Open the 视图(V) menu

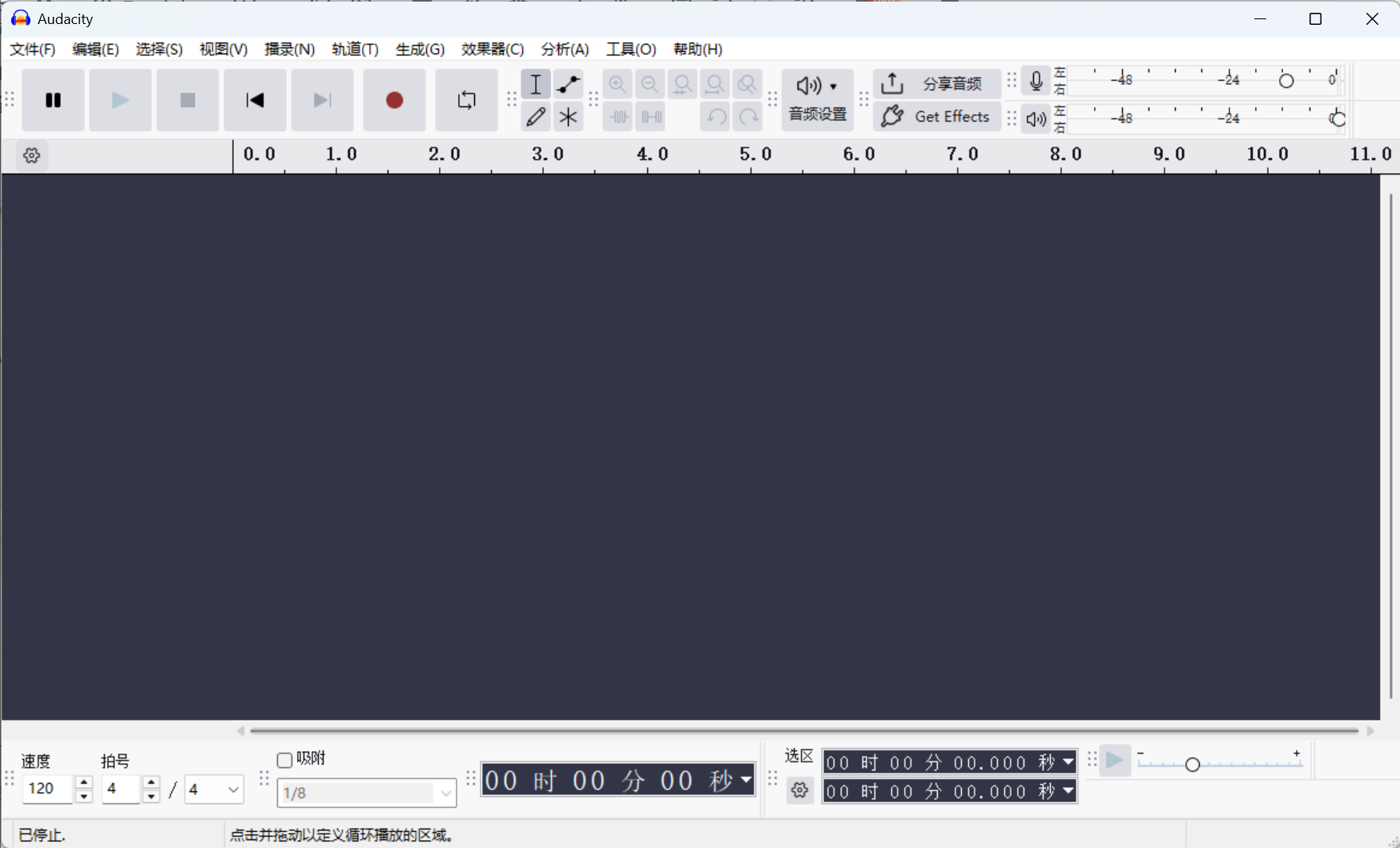223,50
